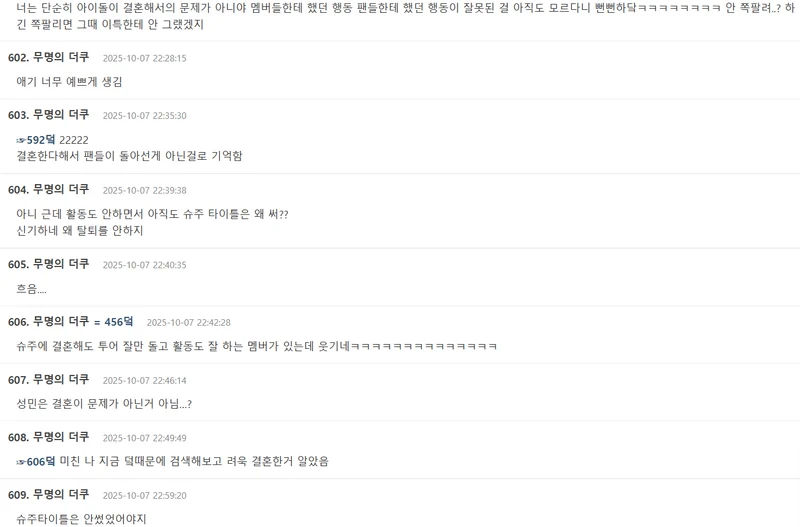Follow the '= 456덬' author link

(x=113, y=321)
